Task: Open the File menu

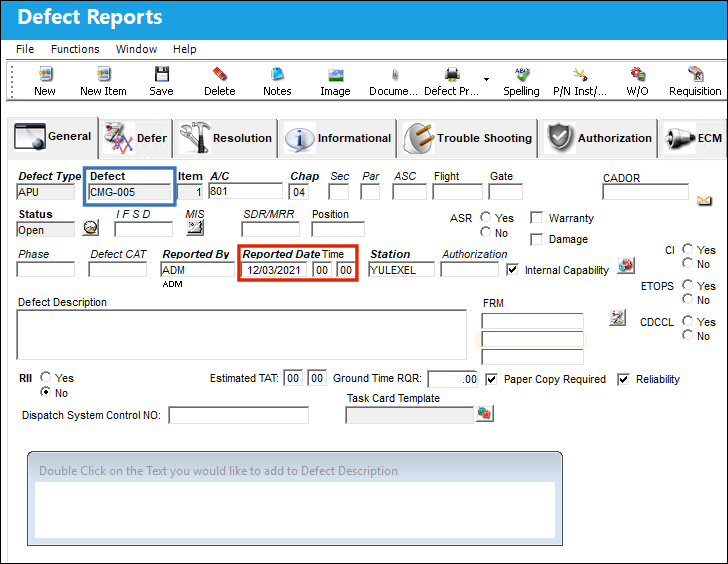Action: click(x=25, y=49)
